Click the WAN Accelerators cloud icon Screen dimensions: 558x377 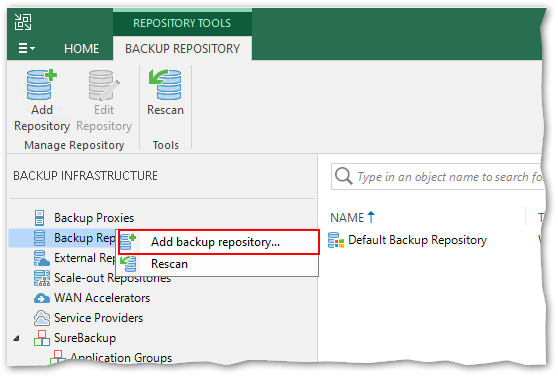coord(42,298)
